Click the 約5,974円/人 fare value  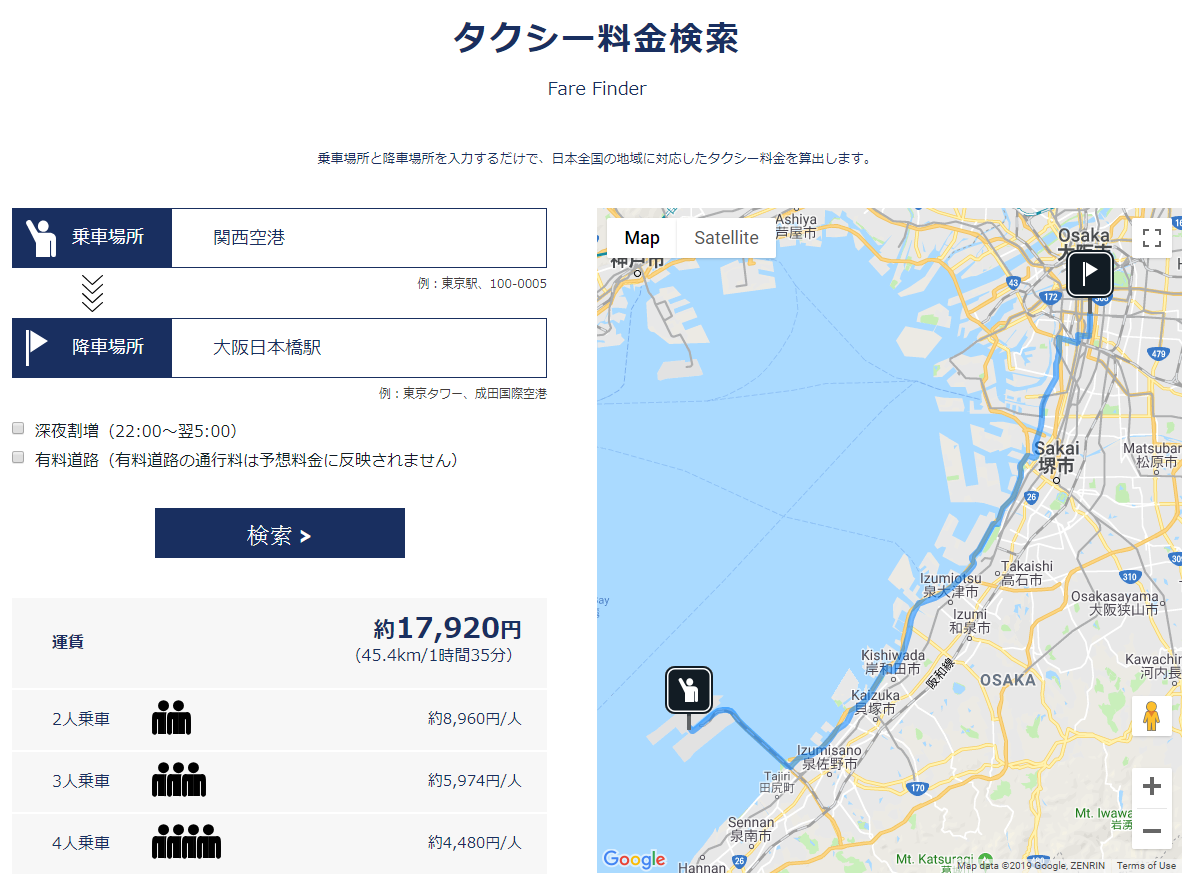(x=474, y=780)
